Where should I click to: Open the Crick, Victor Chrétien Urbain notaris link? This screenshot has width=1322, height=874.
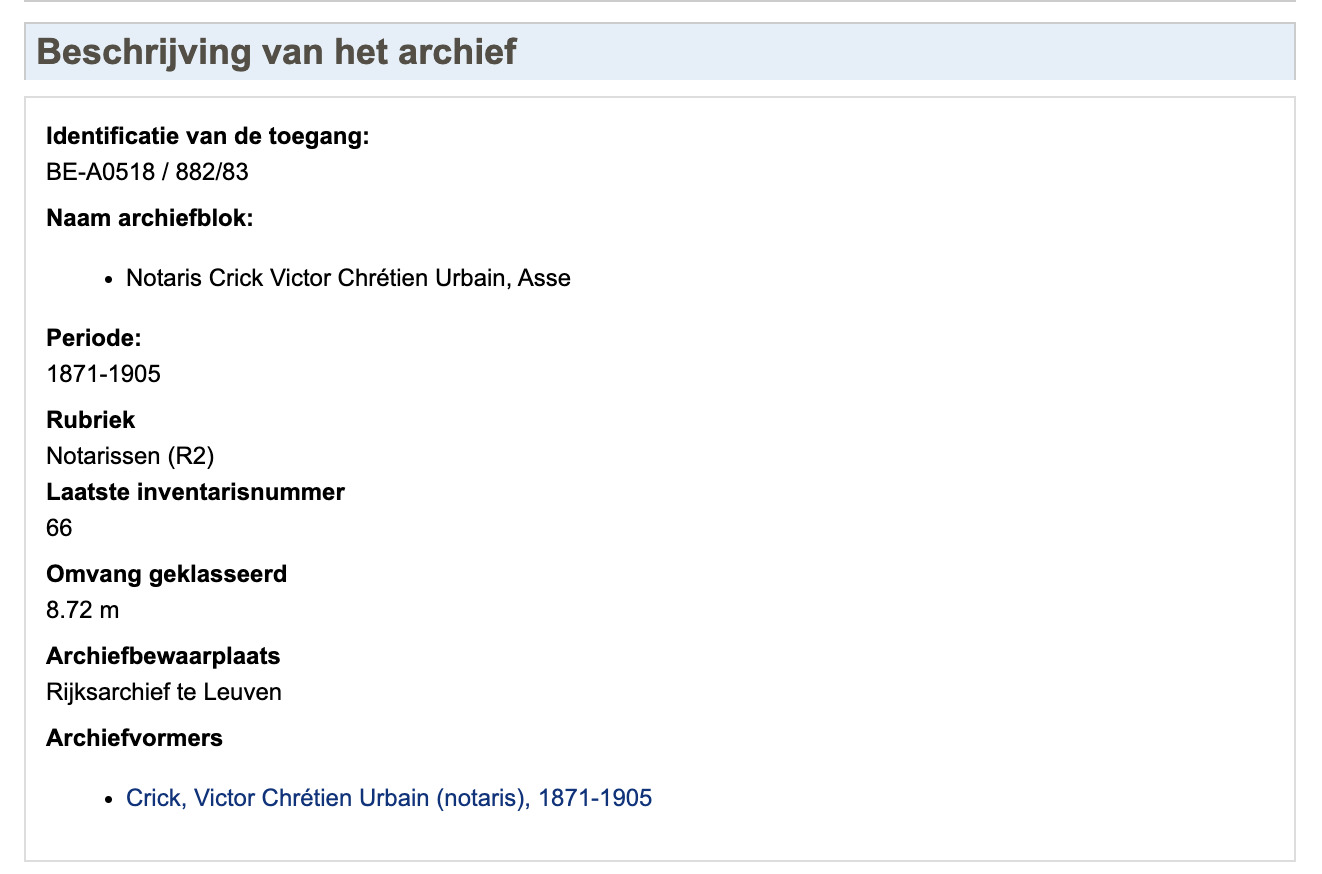point(389,798)
